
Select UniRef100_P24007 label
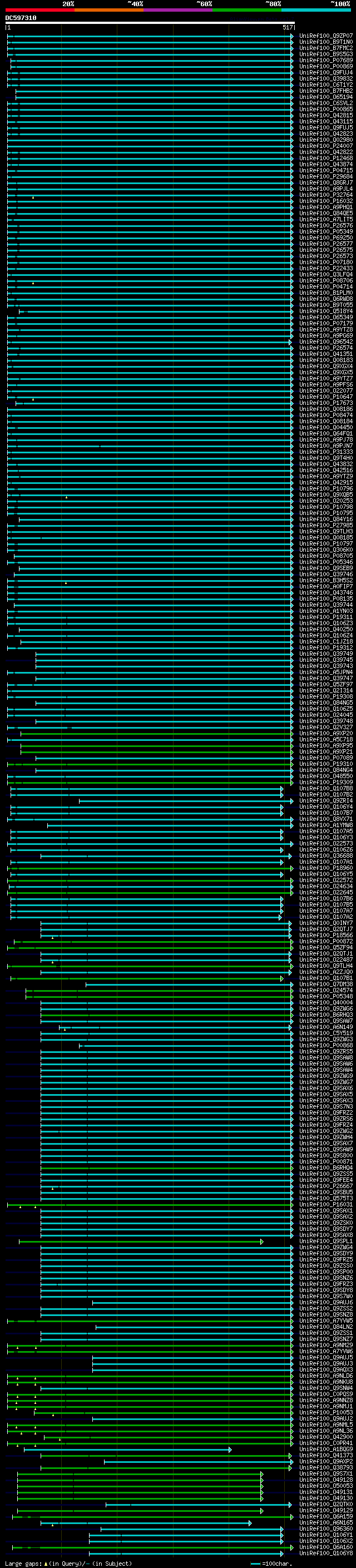coord(326,146)
